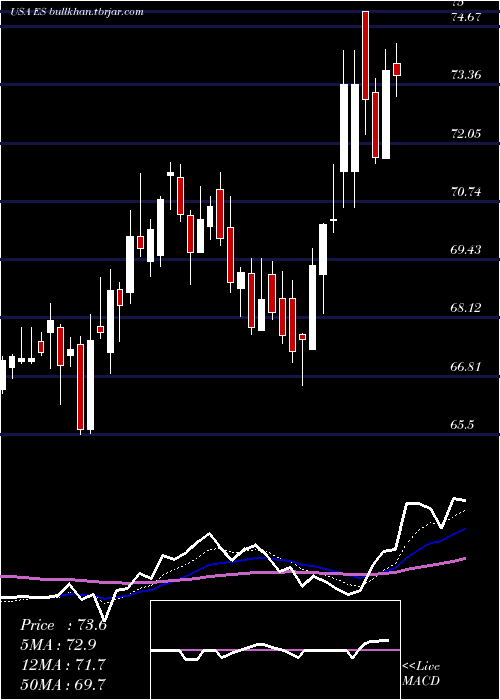Click the last red candlestick on the right
The height and width of the screenshot is (700, 500).
396,70
